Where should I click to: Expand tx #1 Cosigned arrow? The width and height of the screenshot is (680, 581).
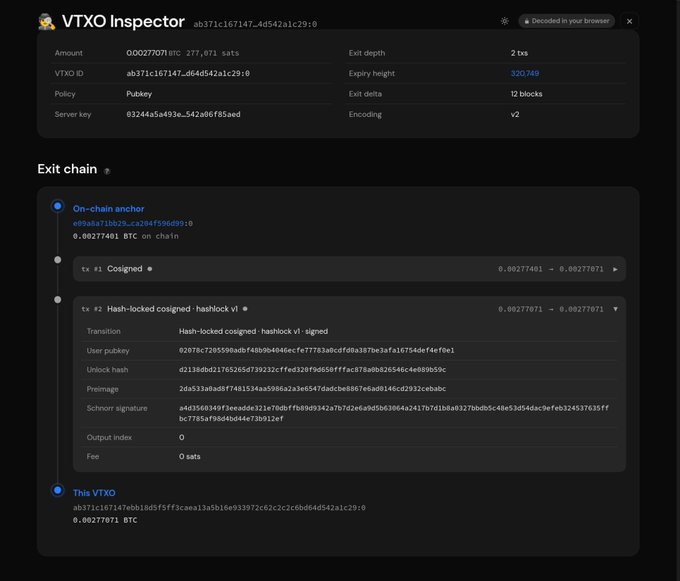[x=615, y=269]
